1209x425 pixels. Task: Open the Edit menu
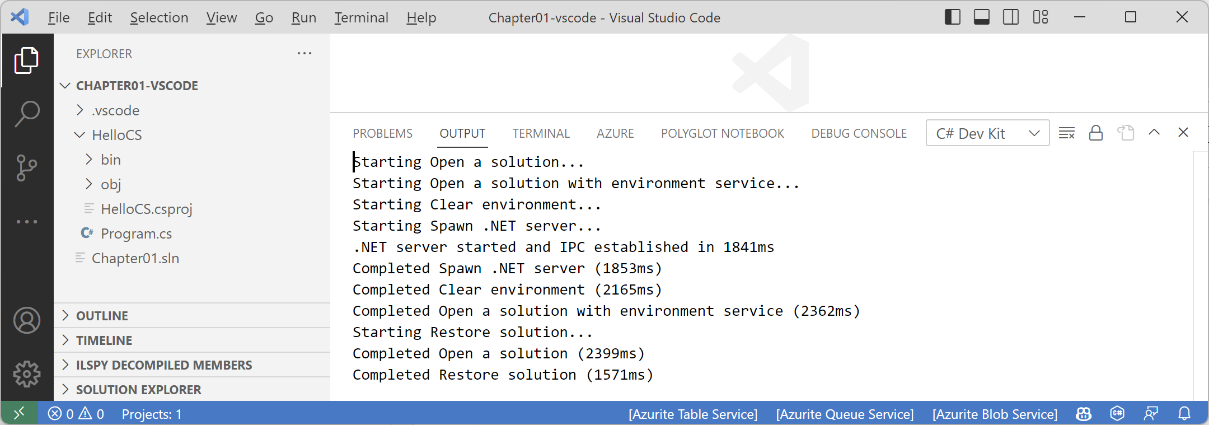click(100, 17)
